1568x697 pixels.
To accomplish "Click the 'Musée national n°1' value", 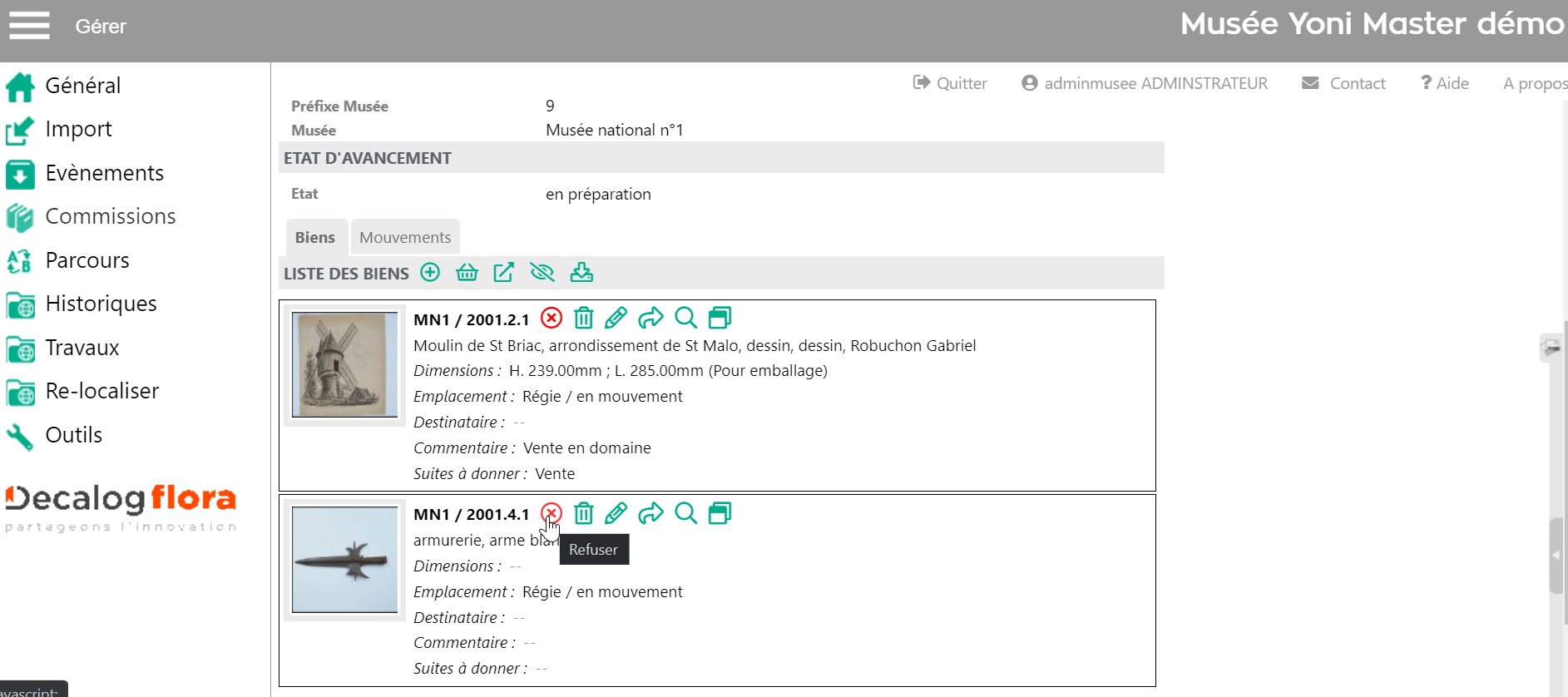I will point(615,130).
